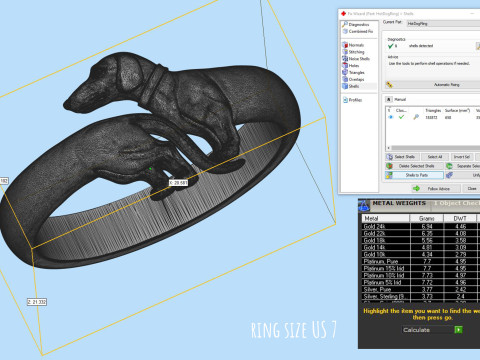
Task: Switch to the Object Check tab
Action: [457, 203]
